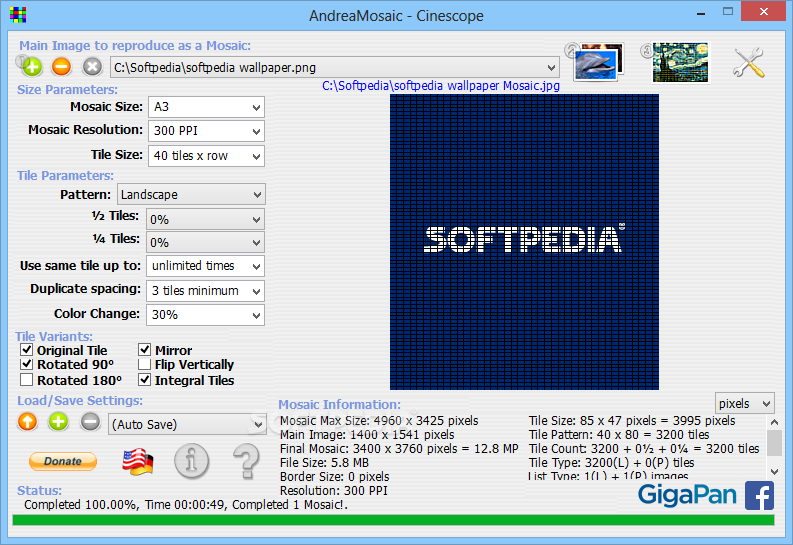The width and height of the screenshot is (793, 545).
Task: Open the dolphin tile images collection icon
Action: pyautogui.click(x=599, y=62)
